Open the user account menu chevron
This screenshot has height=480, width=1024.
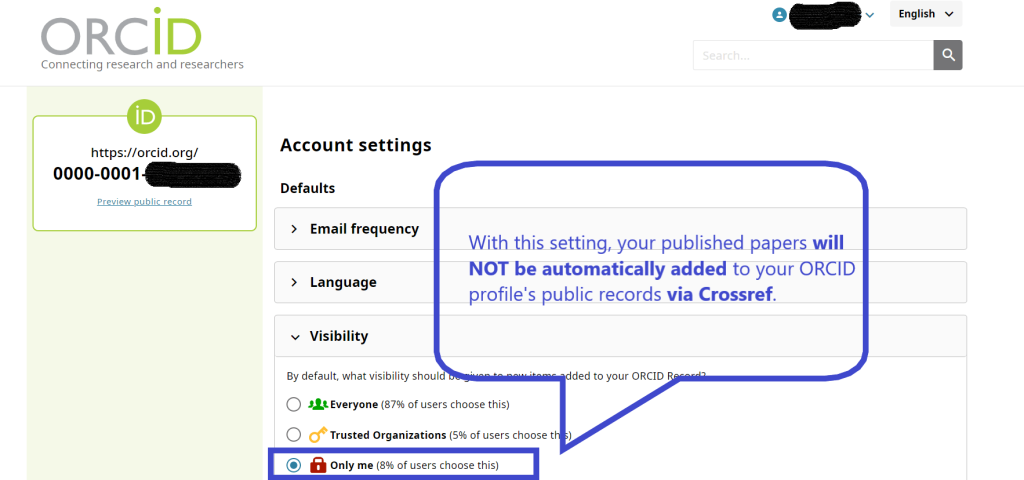pyautogui.click(x=869, y=15)
